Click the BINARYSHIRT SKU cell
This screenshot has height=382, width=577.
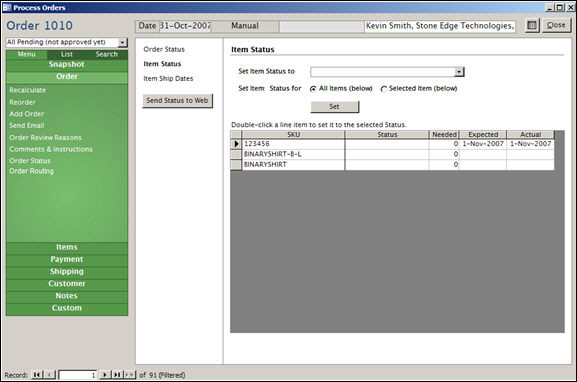click(293, 165)
